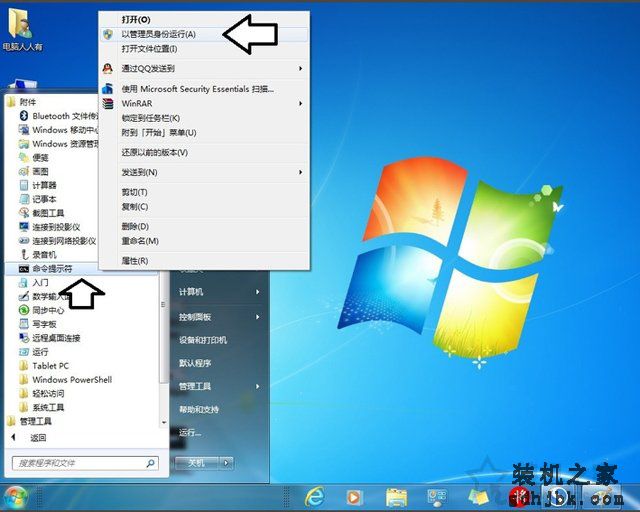Open the 远程桌面连接 icon
This screenshot has height=512, width=640.
24,338
